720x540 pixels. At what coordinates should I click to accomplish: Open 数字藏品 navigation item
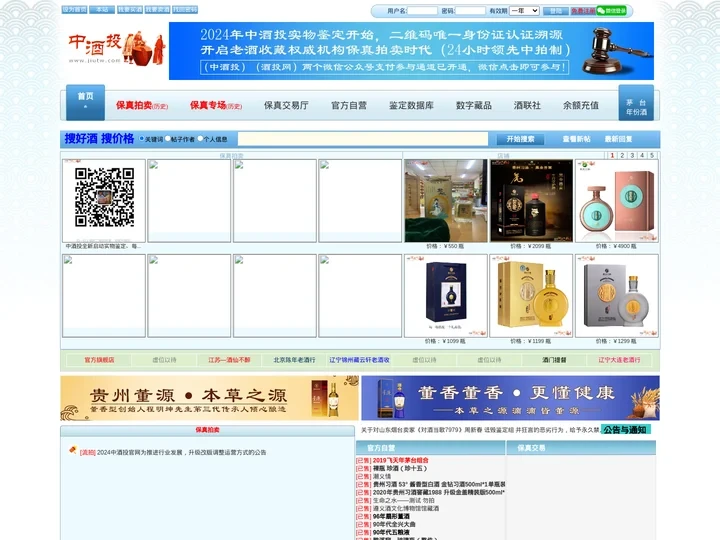click(474, 106)
